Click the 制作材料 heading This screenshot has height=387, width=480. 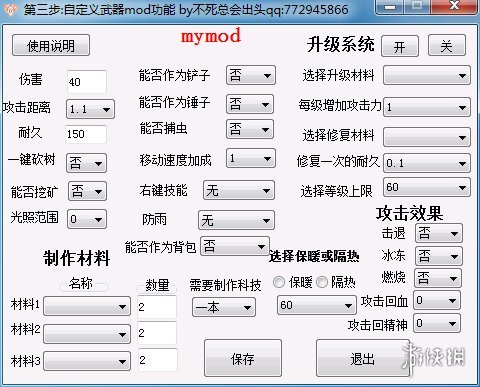(x=77, y=258)
